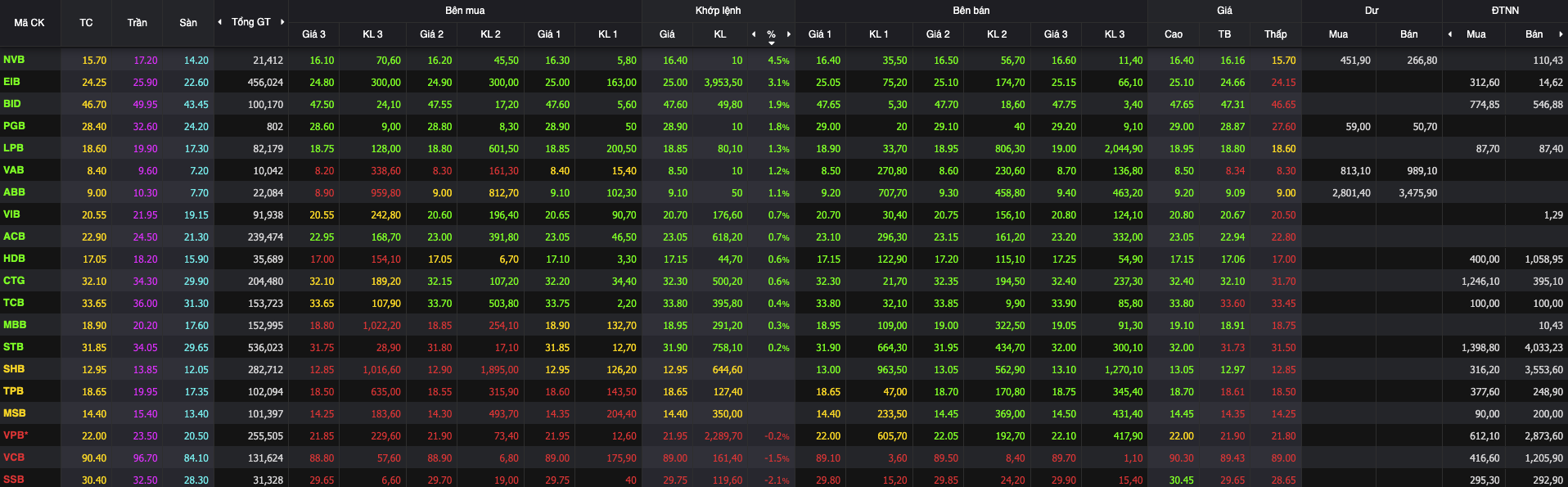
Task: Click MBB buy volume 1,022,20
Action: tap(381, 326)
